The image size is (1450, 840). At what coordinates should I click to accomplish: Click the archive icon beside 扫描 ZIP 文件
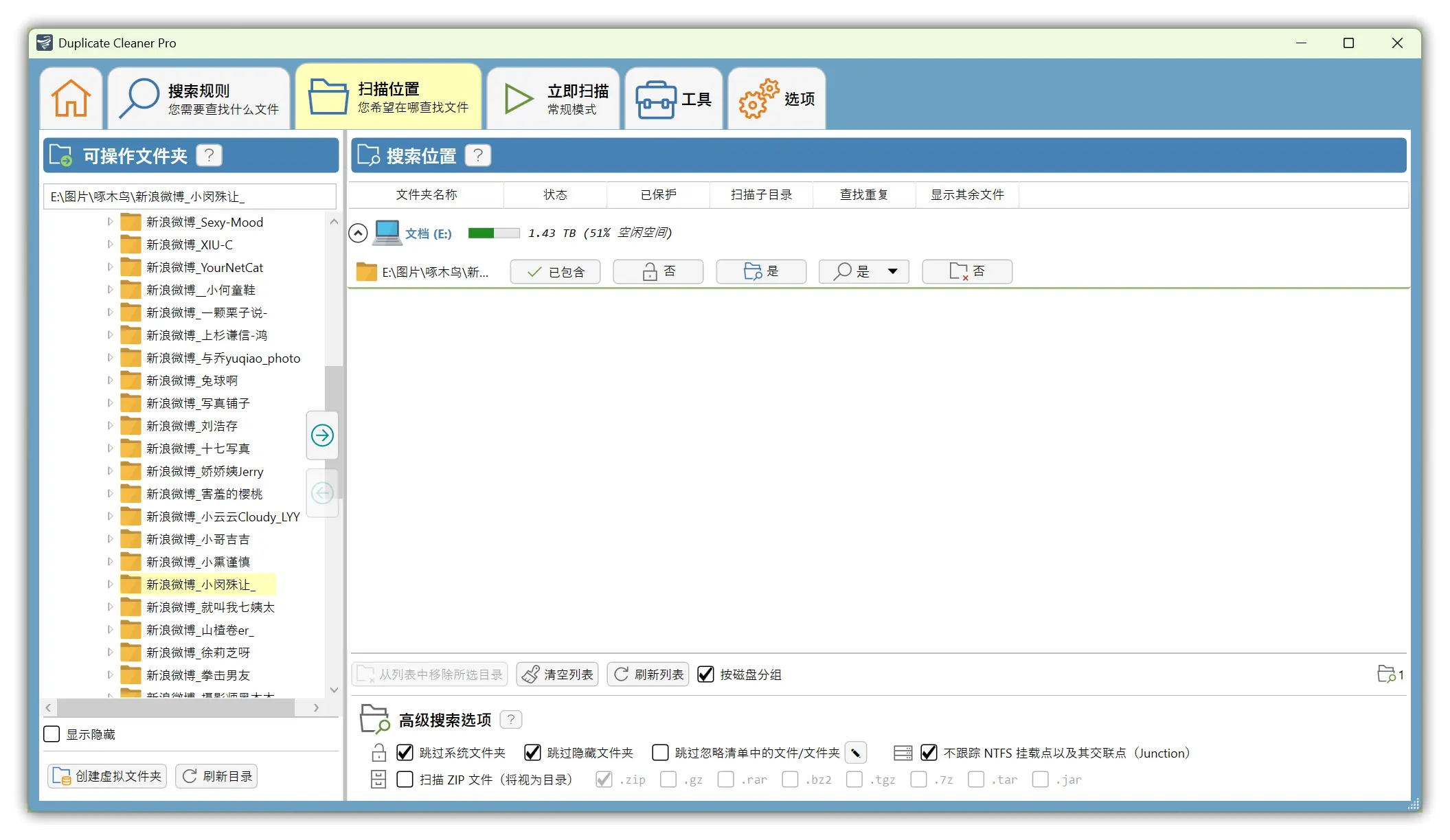pos(378,780)
